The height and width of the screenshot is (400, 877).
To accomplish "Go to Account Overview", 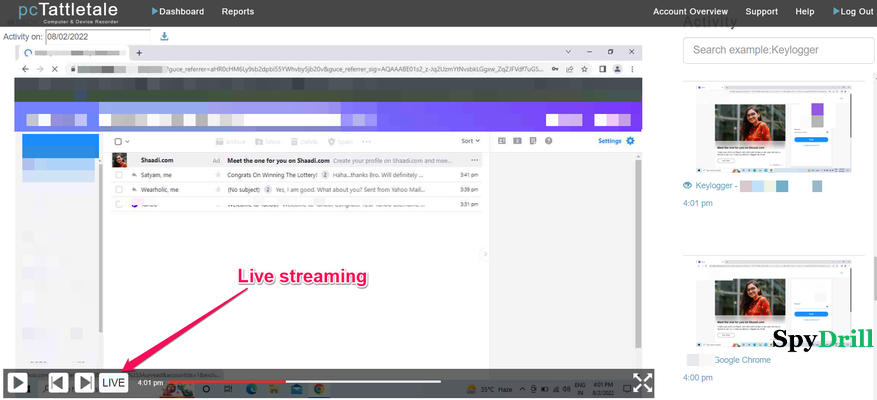I will 690,12.
